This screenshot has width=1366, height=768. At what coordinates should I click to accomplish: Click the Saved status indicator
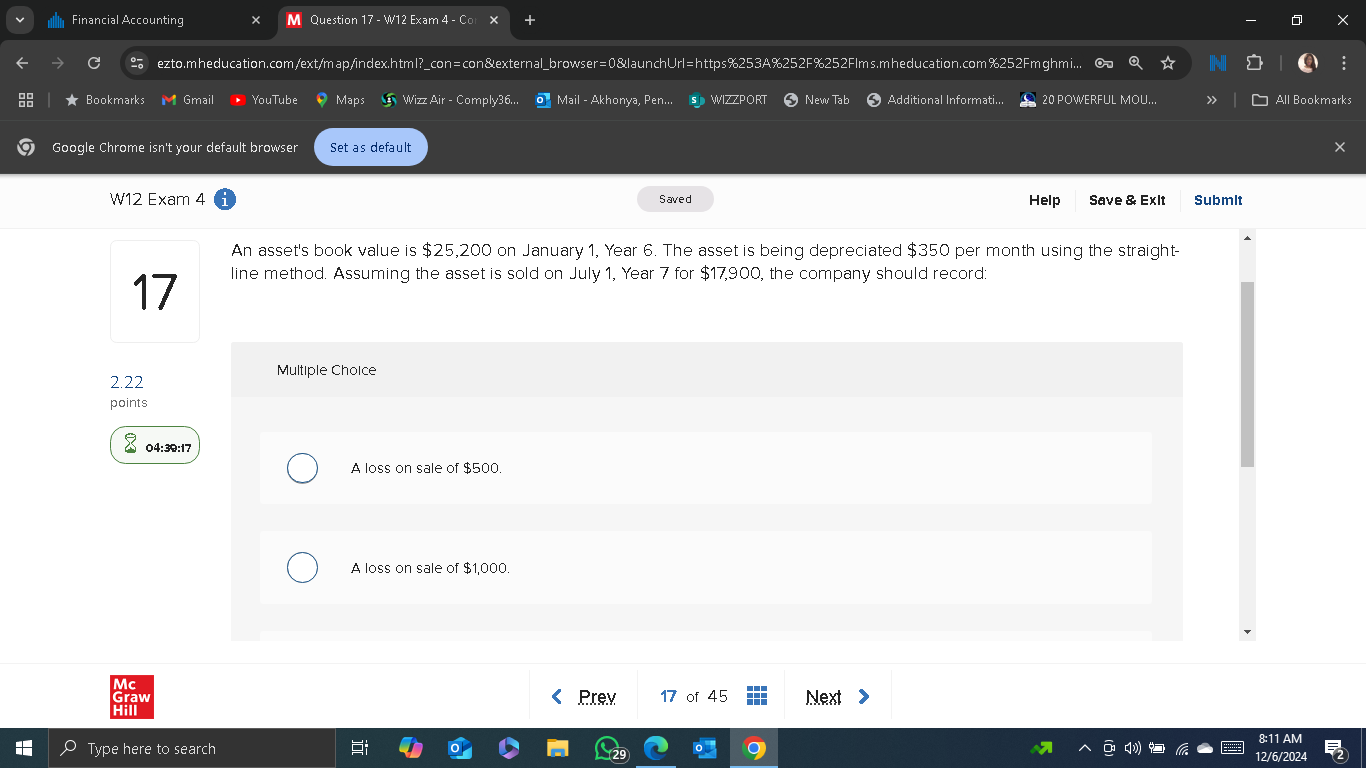pyautogui.click(x=675, y=199)
